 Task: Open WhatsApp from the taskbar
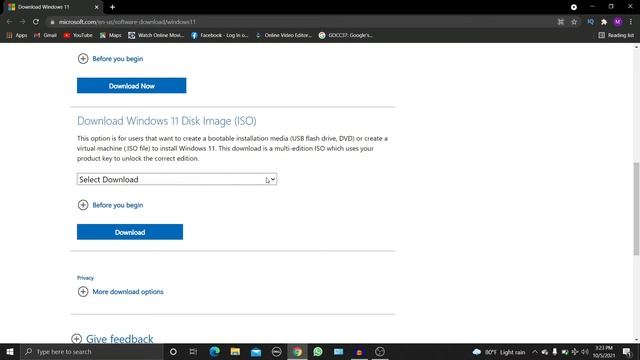tap(318, 351)
